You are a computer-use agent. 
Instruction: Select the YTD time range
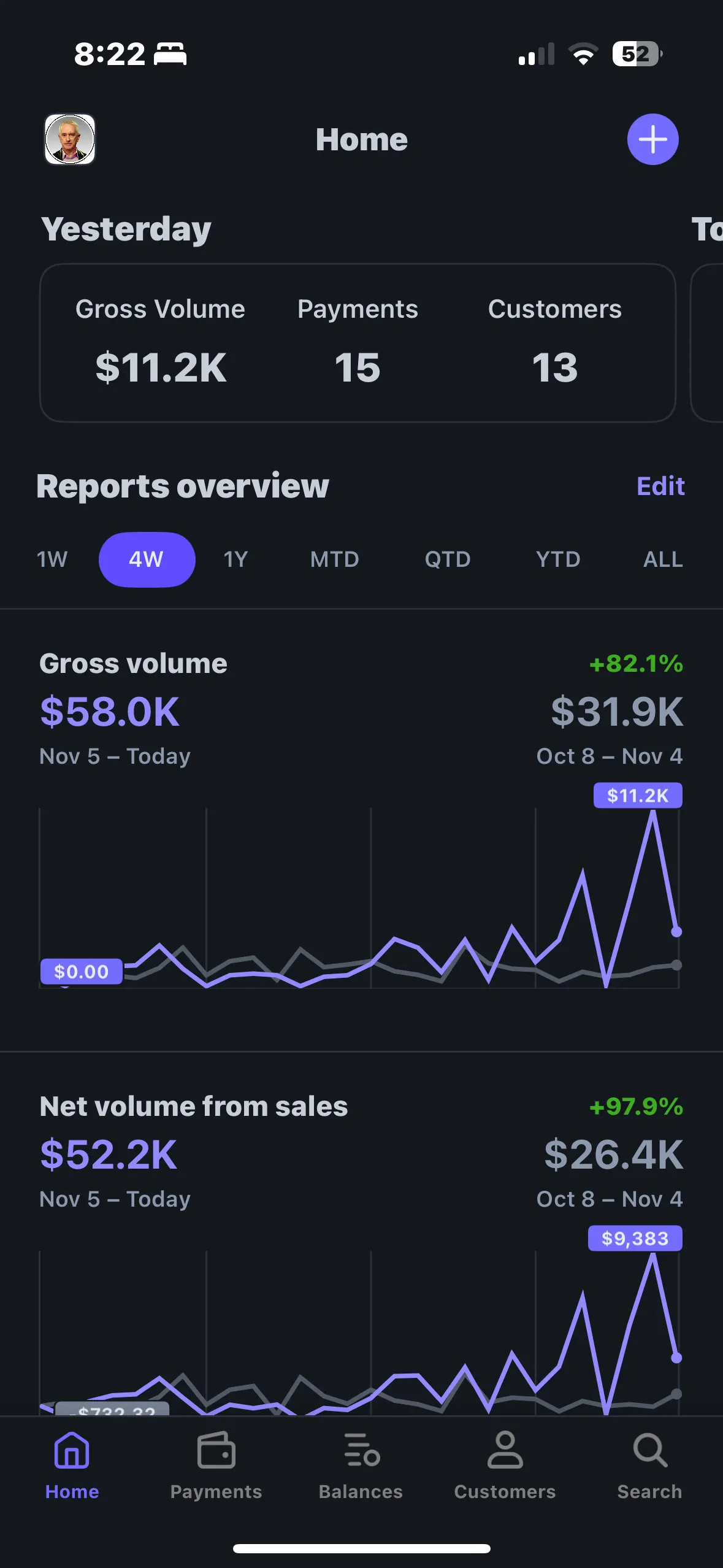558,559
